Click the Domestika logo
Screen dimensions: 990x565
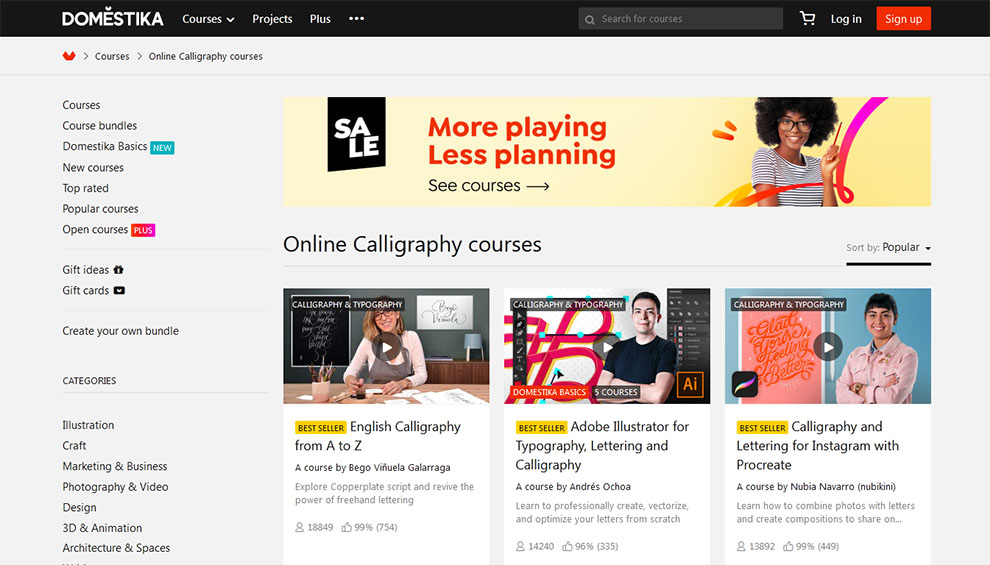(112, 18)
